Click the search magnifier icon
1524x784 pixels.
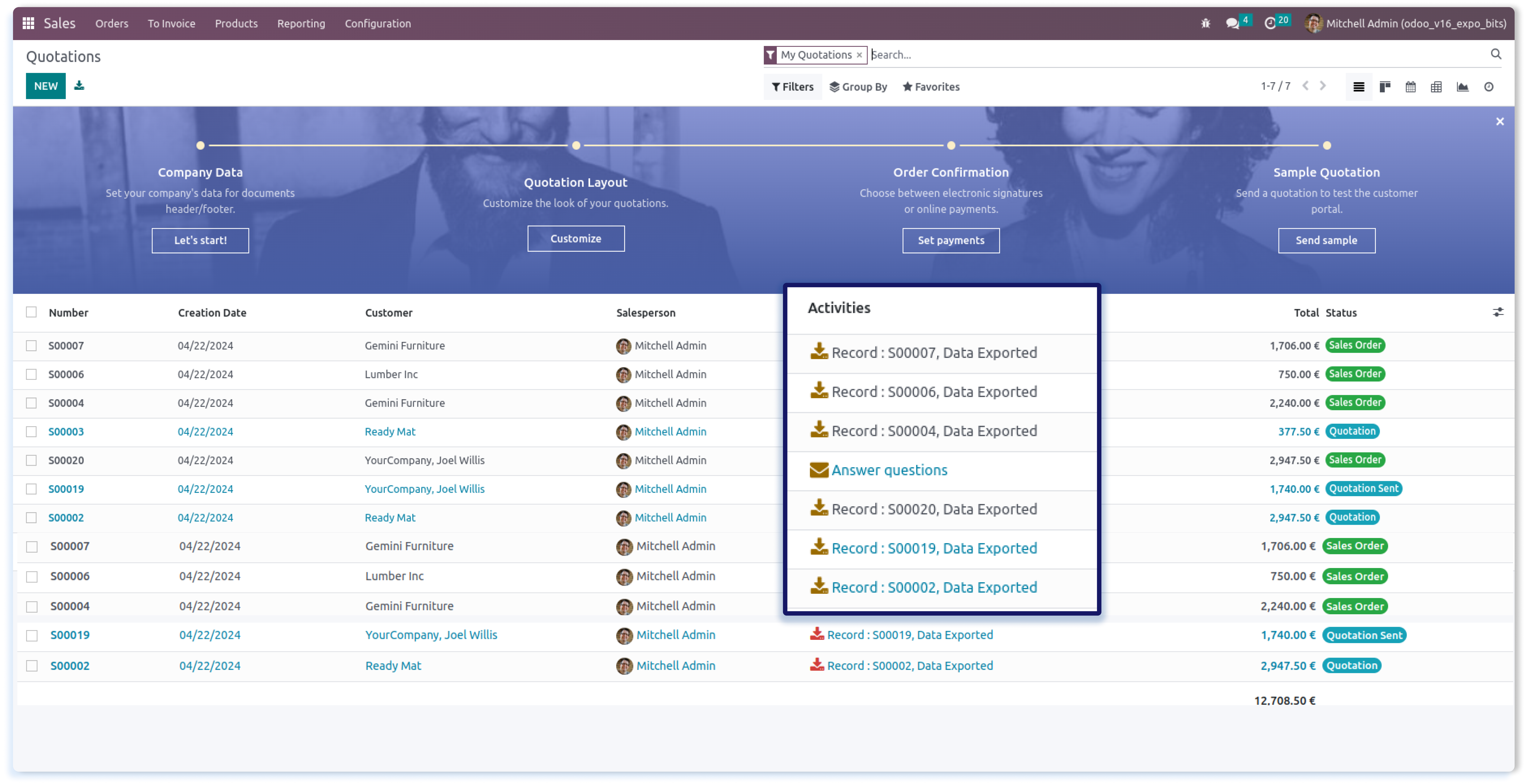coord(1496,54)
